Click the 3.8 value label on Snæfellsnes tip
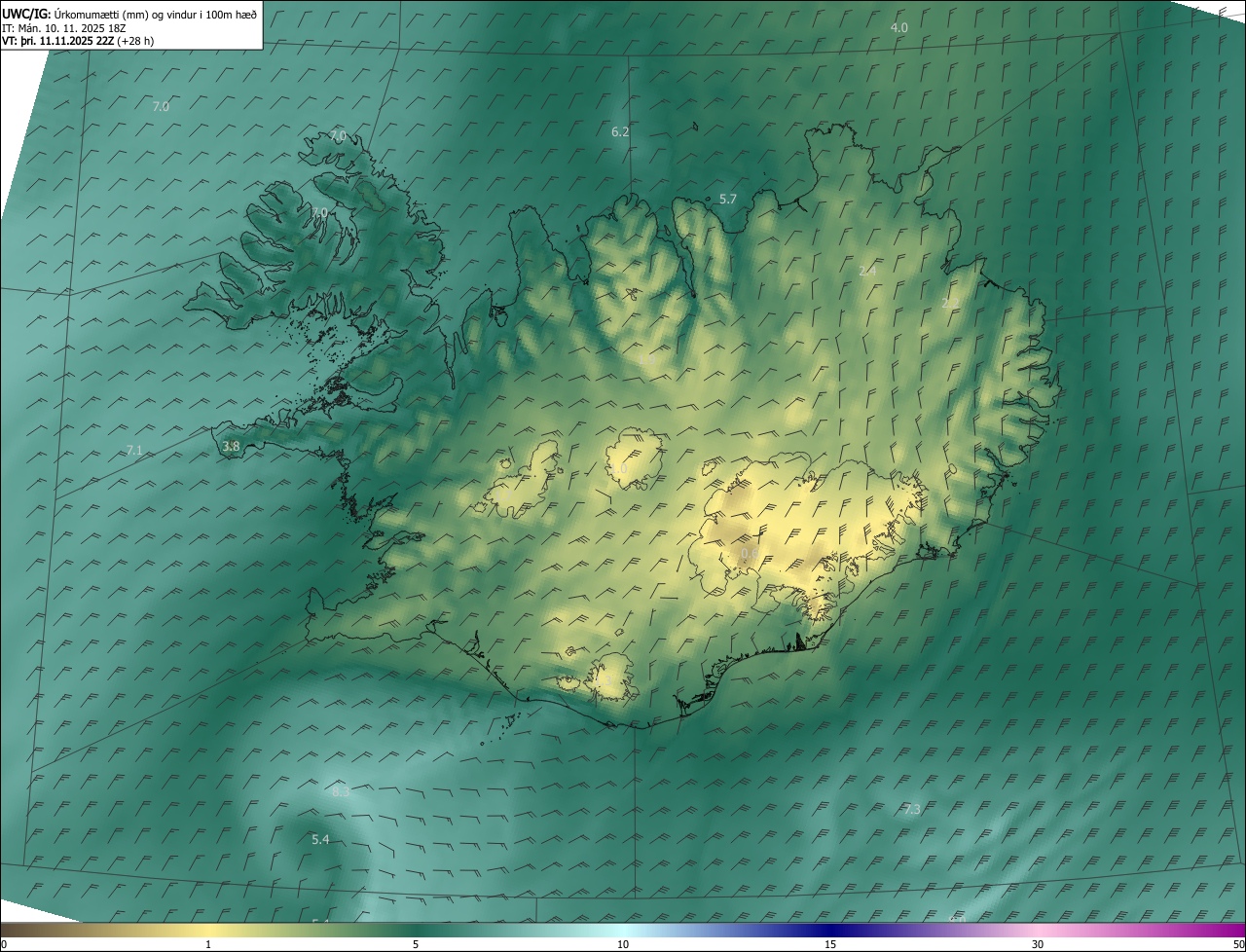Screen dimensions: 1246x952 [x=231, y=447]
